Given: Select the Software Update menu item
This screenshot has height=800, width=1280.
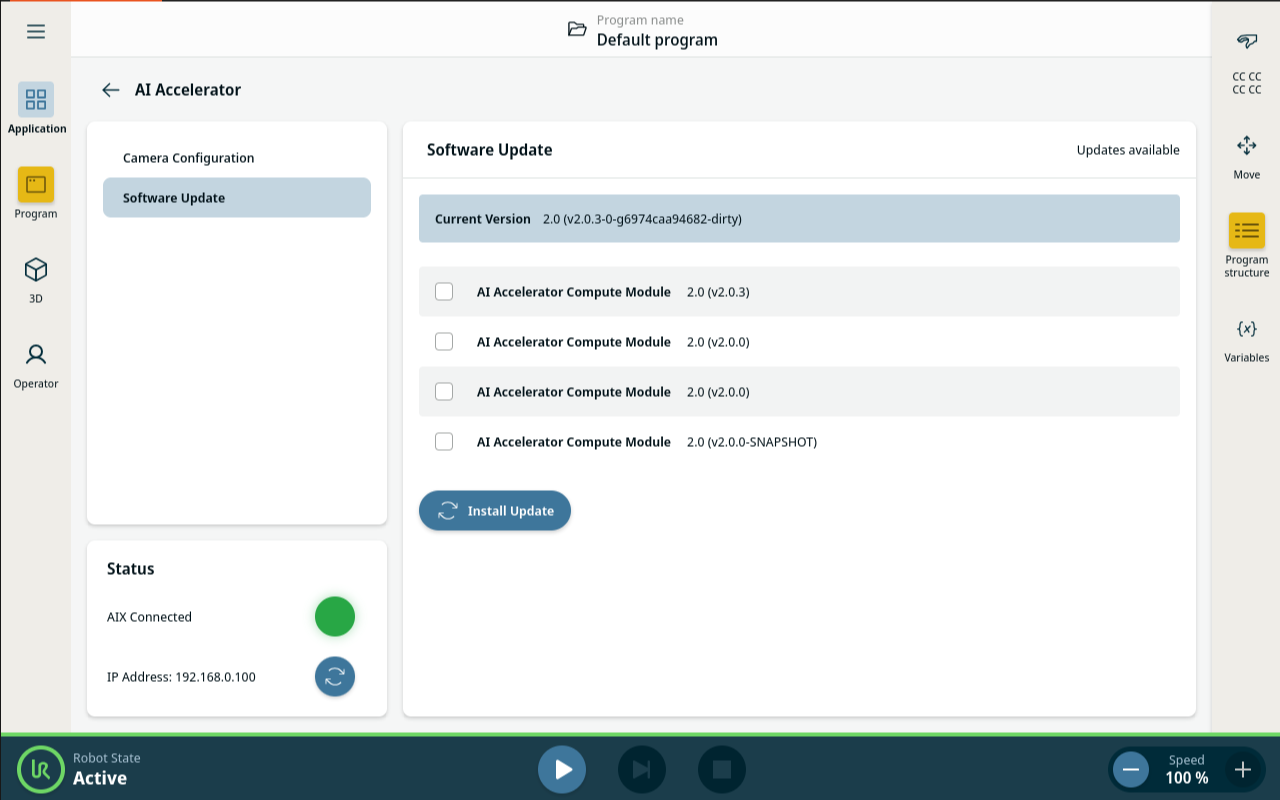Looking at the screenshot, I should pos(237,198).
